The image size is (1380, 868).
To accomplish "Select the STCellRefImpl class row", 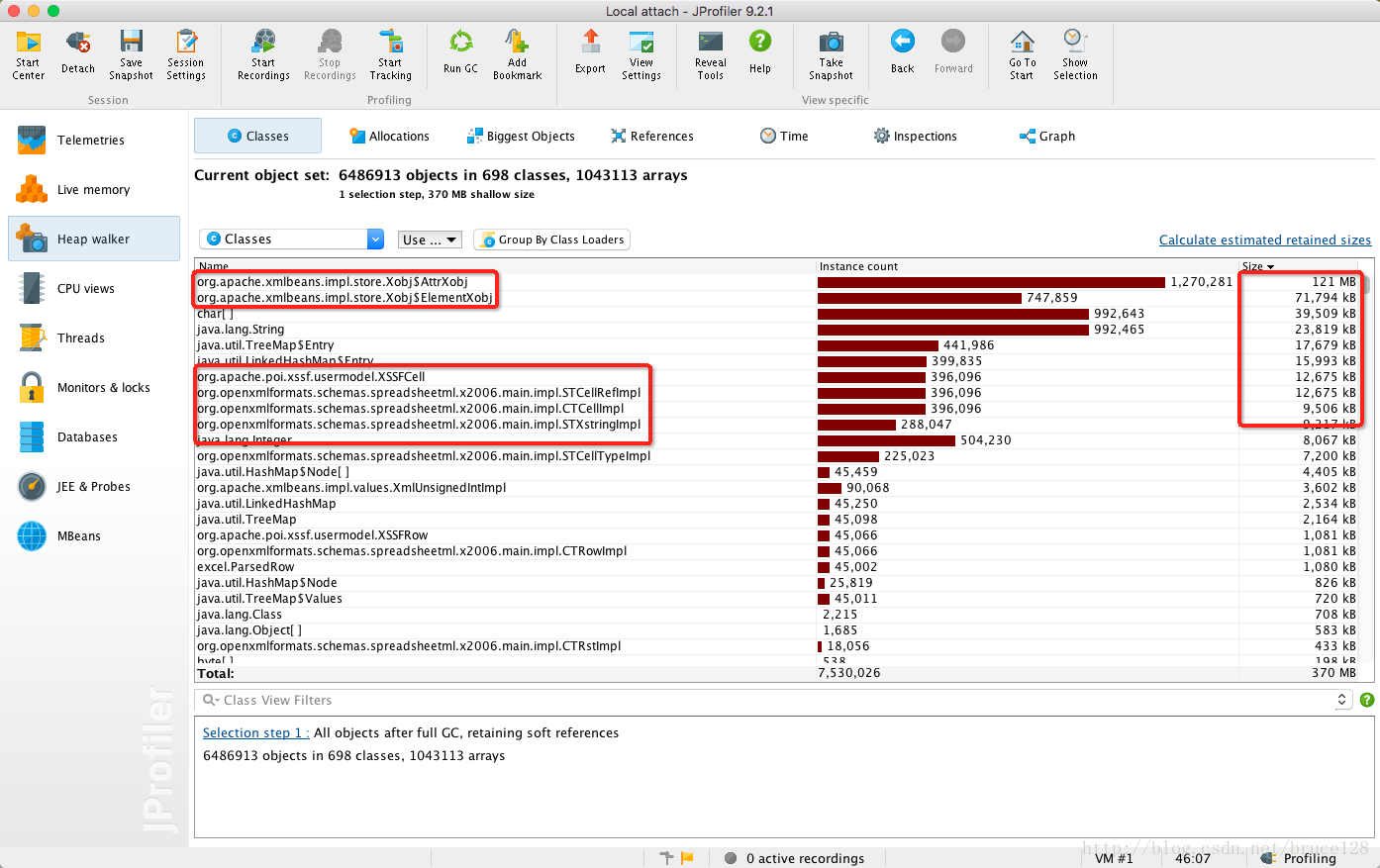I will (x=777, y=393).
